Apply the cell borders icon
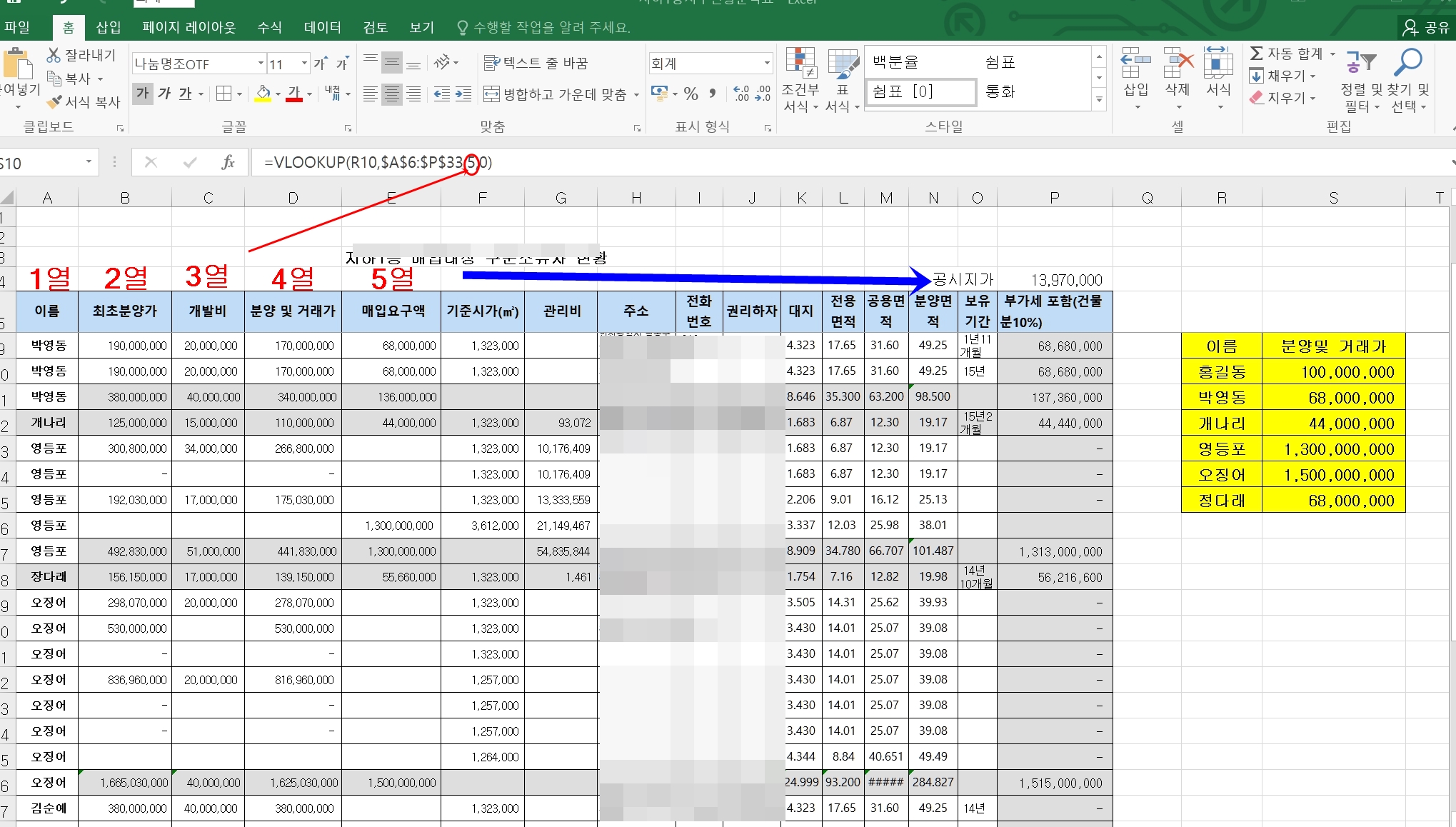The width and height of the screenshot is (1456, 827). (x=224, y=94)
